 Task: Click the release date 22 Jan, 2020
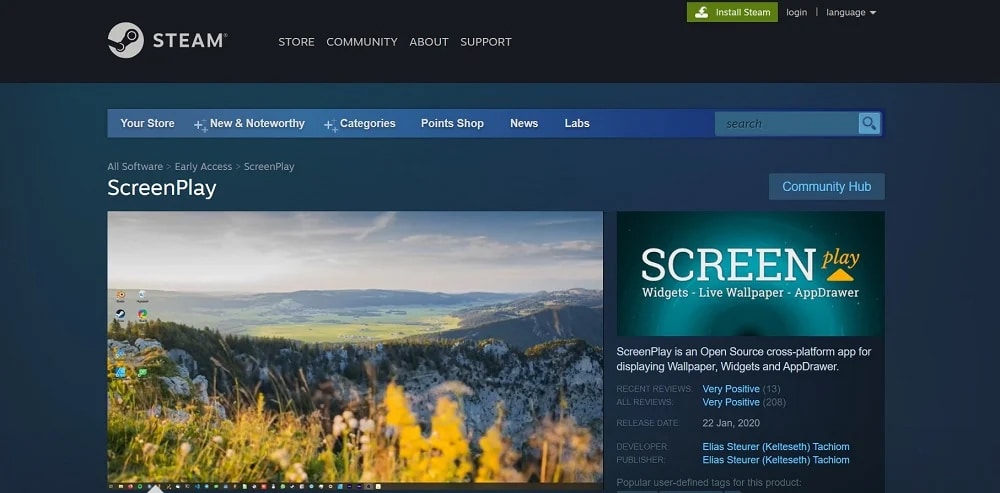pos(731,423)
